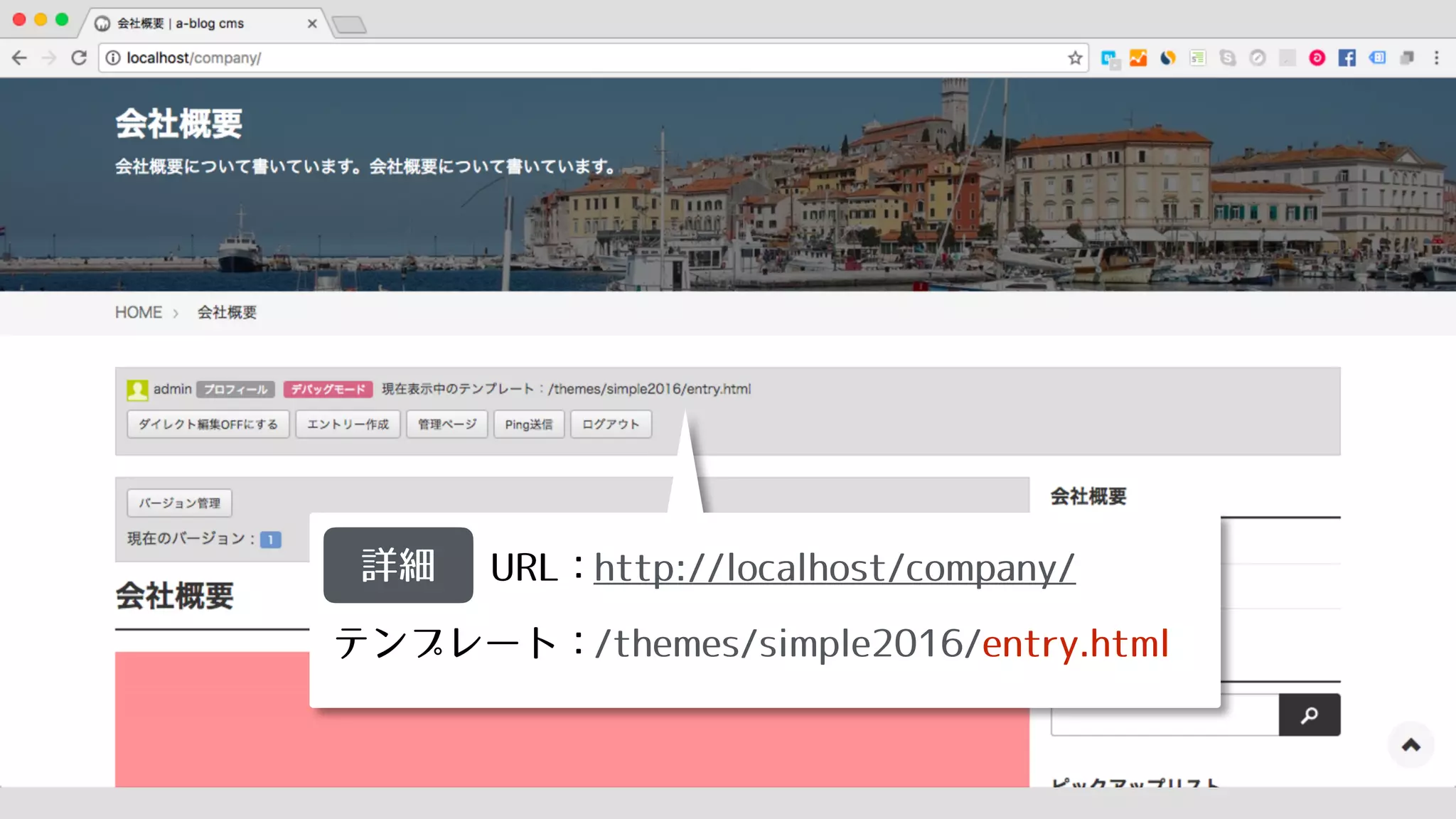The height and width of the screenshot is (819, 1456).
Task: Reload the page with the refresh icon
Action: 79,58
